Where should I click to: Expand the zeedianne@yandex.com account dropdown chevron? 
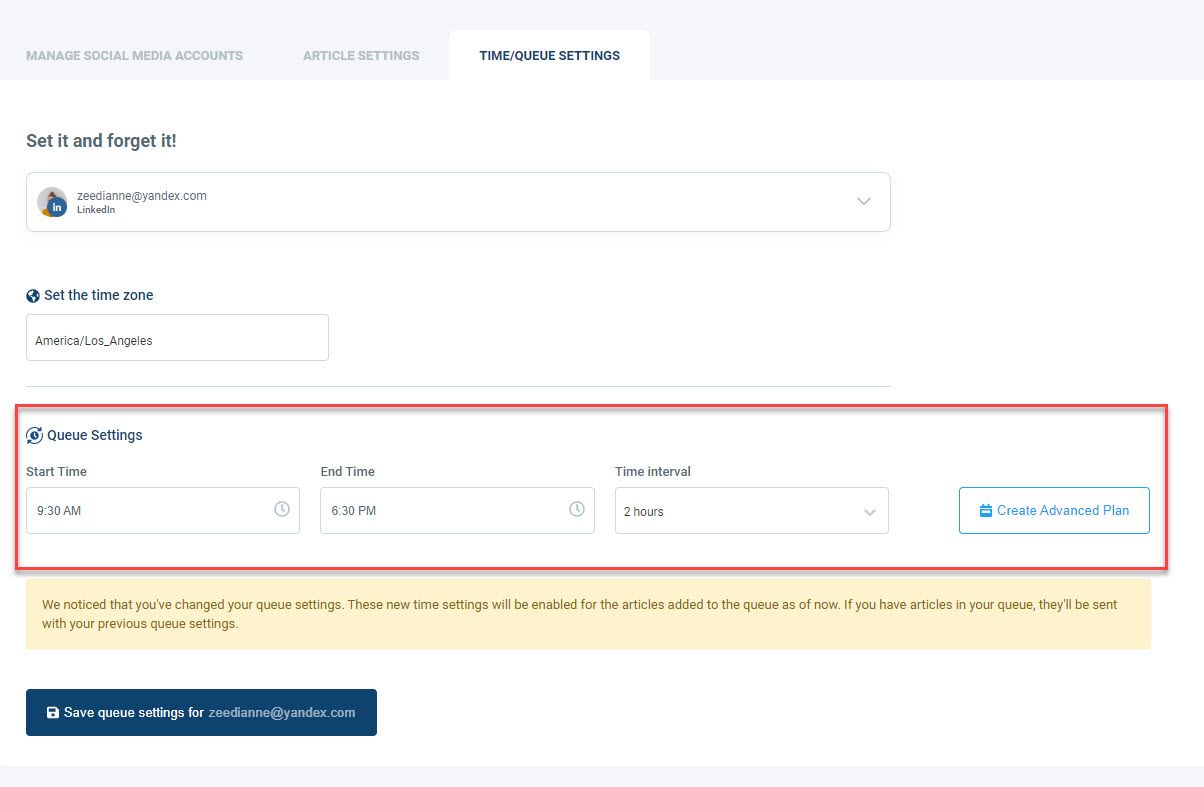pos(864,201)
